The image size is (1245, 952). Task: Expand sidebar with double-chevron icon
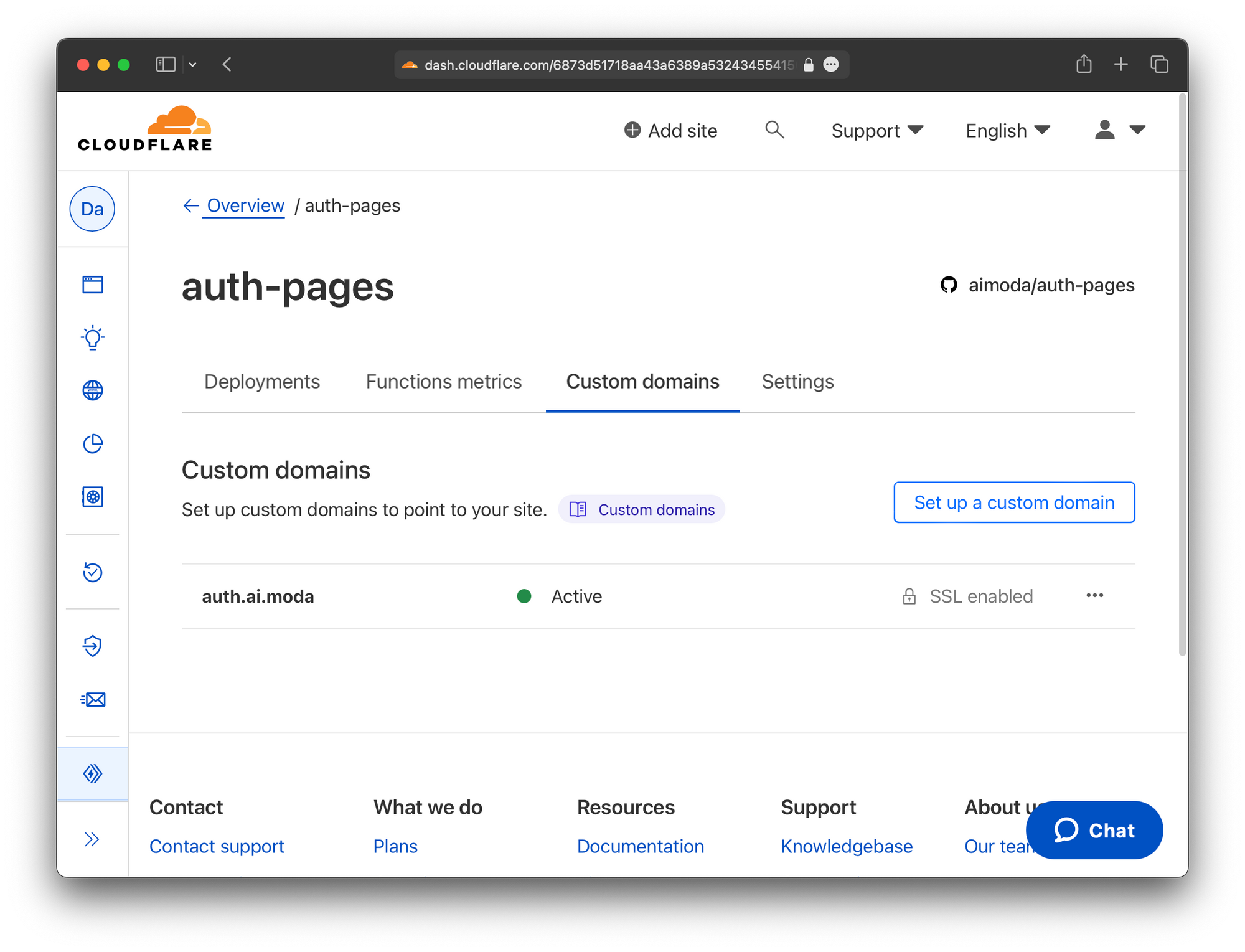[x=92, y=839]
